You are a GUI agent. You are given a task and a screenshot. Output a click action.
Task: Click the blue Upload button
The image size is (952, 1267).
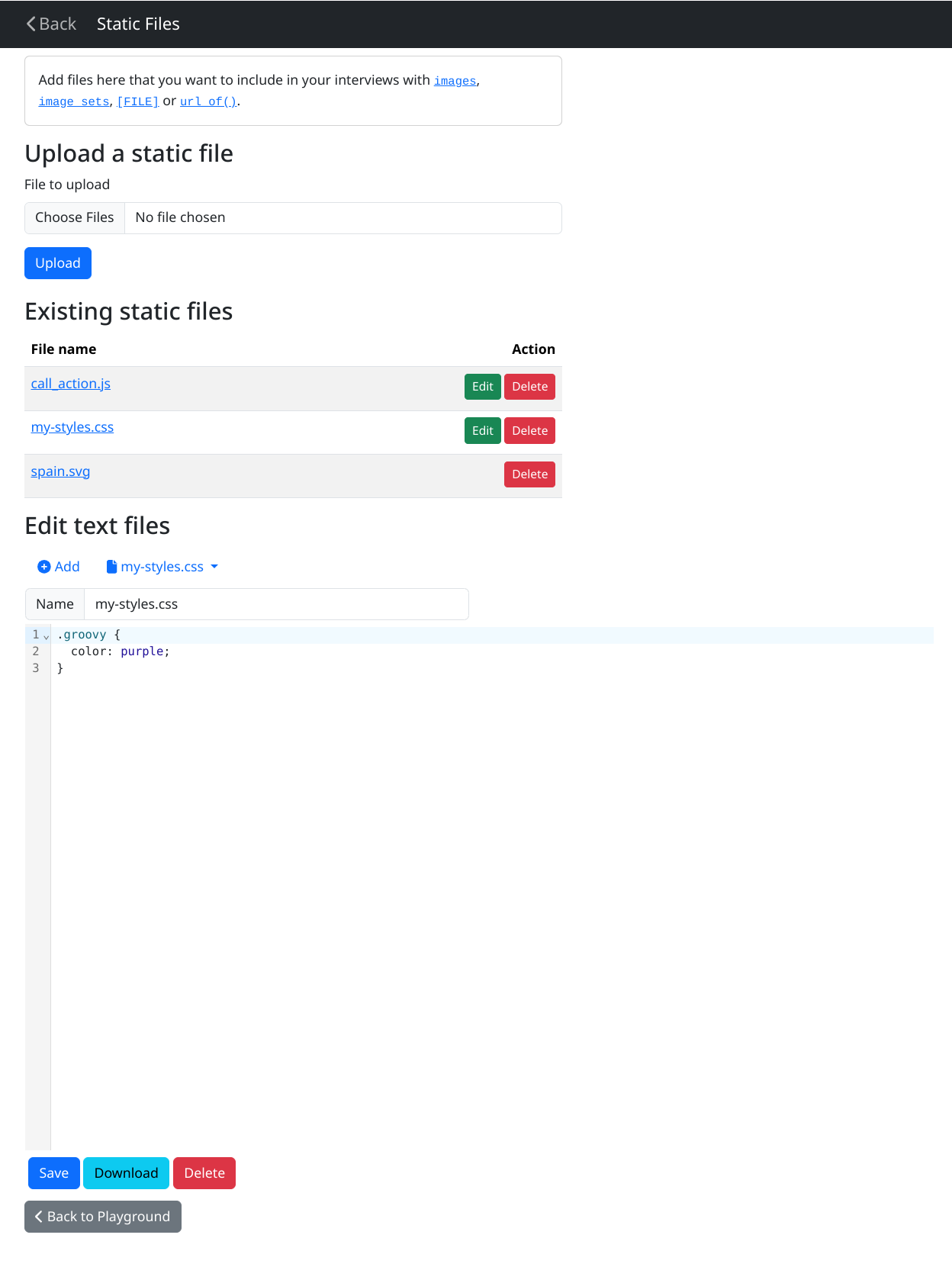tap(58, 263)
